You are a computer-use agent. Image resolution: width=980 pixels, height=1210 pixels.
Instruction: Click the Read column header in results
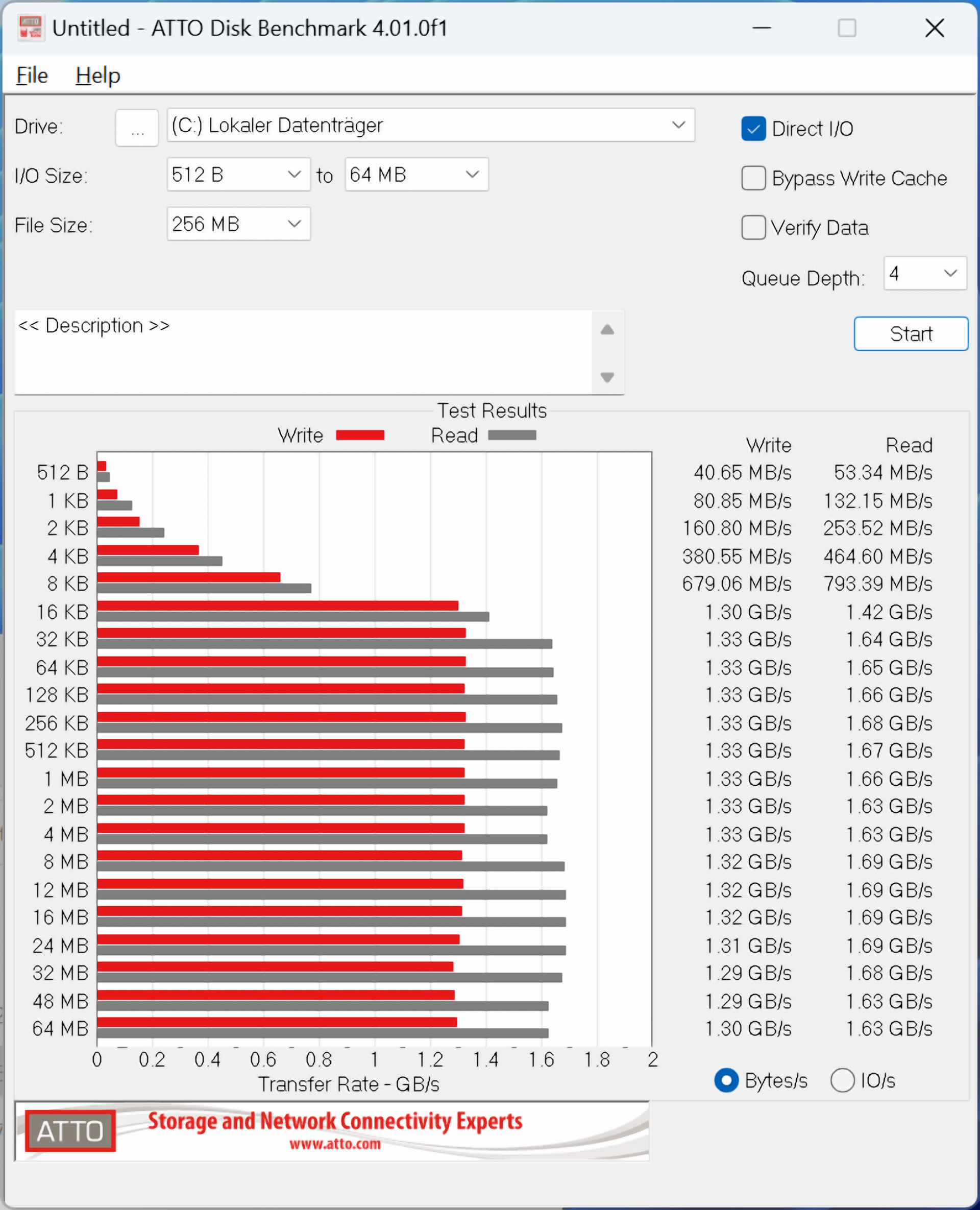(909, 445)
